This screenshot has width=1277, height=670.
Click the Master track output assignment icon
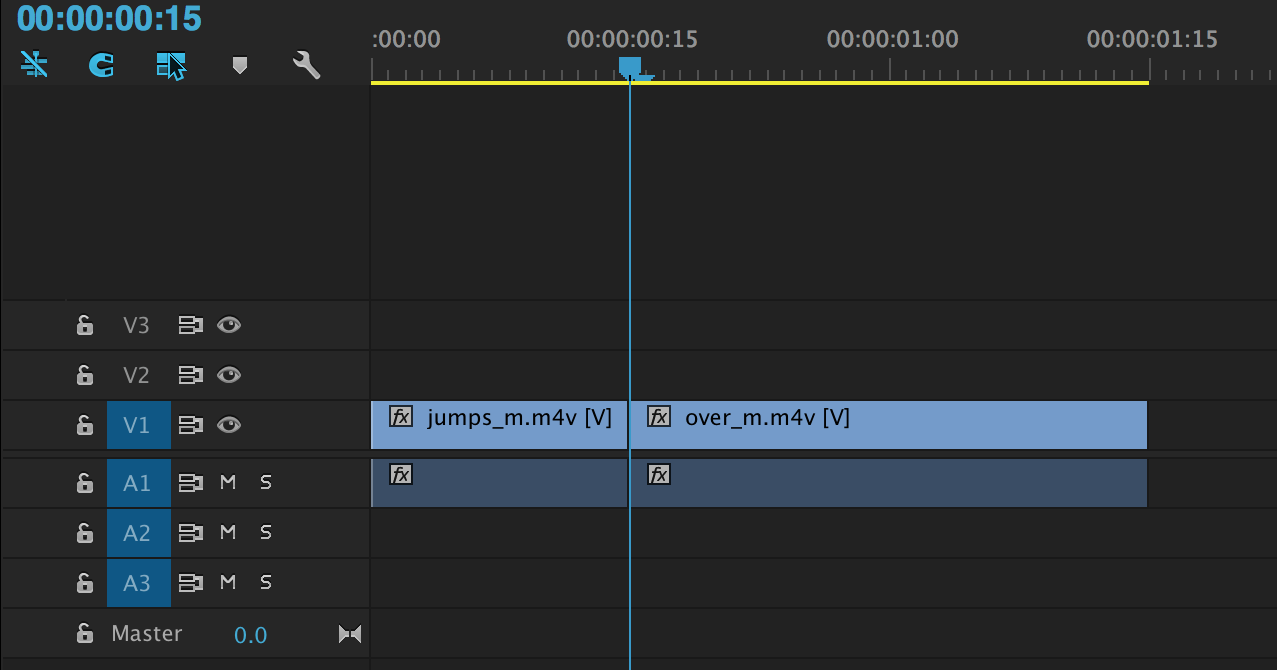coord(349,634)
